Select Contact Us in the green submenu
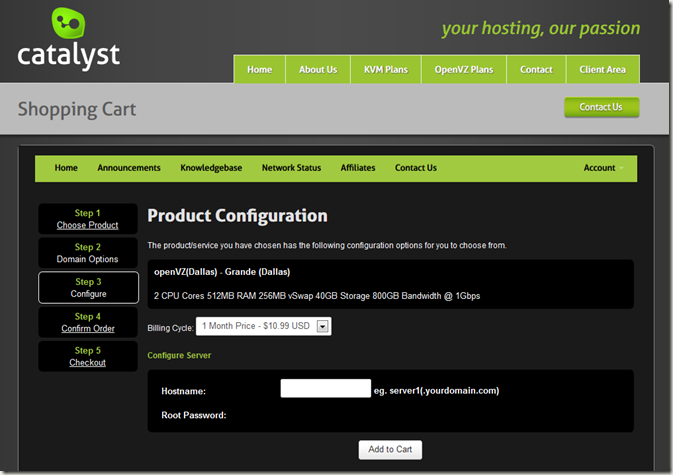This screenshot has width=673, height=475. tap(416, 168)
